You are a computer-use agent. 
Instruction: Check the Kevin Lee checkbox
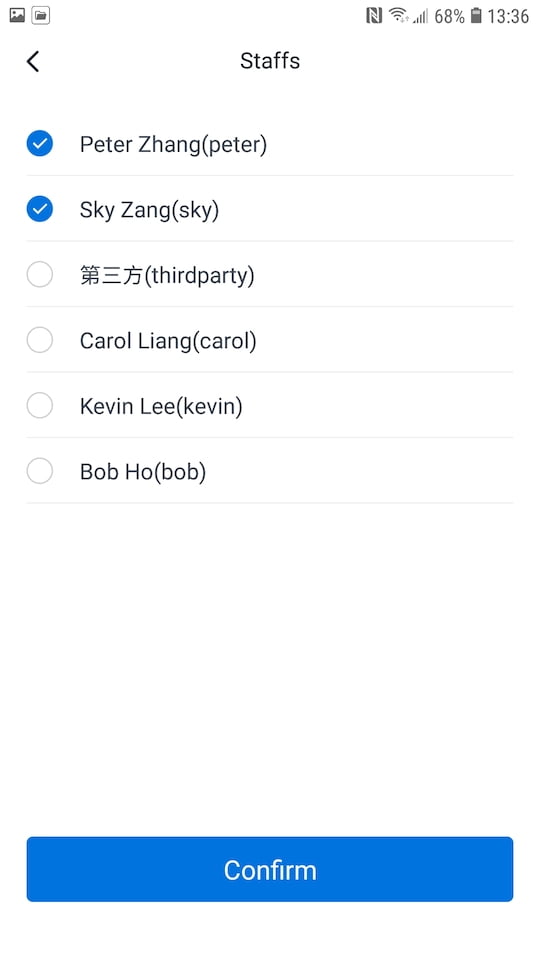[40, 406]
